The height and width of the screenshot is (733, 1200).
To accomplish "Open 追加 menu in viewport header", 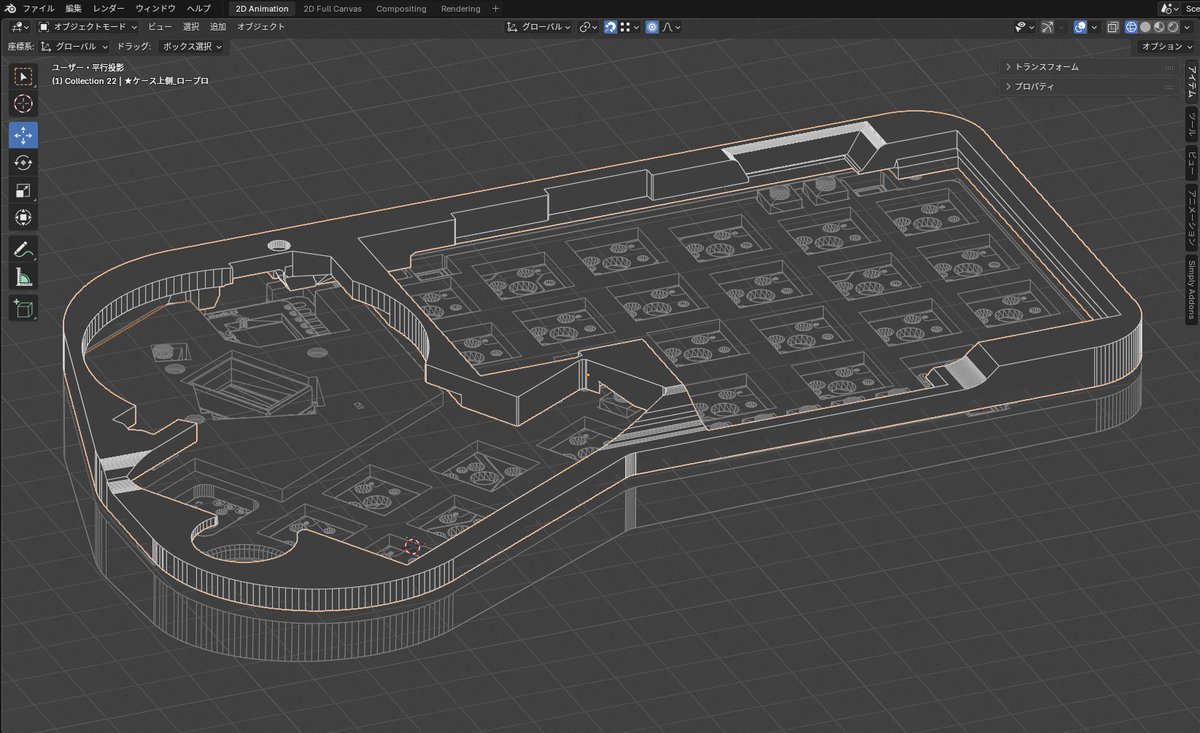I will click(218, 27).
